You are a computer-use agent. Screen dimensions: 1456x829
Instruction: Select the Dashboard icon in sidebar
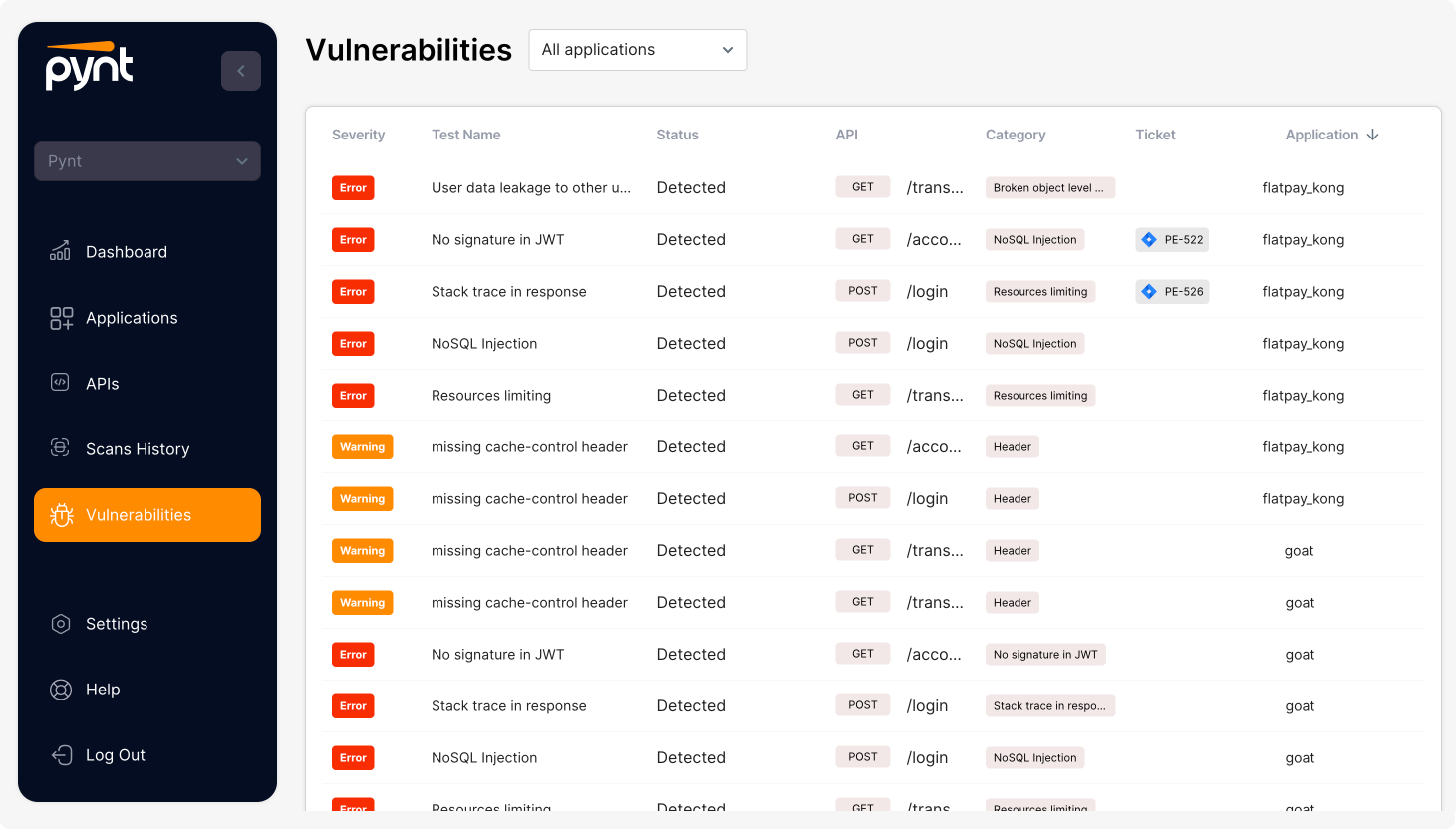60,251
